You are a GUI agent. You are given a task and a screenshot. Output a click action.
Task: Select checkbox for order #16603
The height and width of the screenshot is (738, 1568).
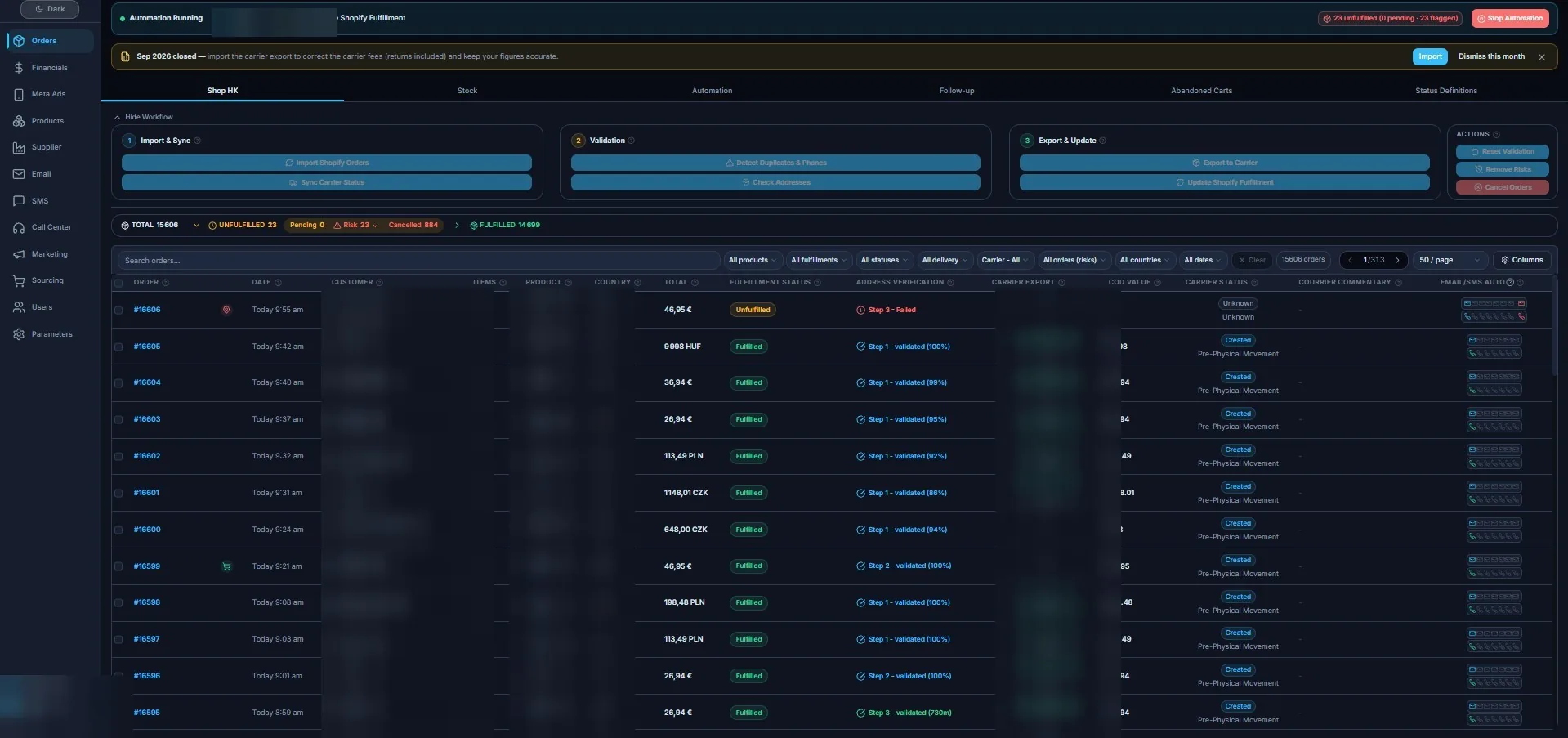(x=118, y=420)
